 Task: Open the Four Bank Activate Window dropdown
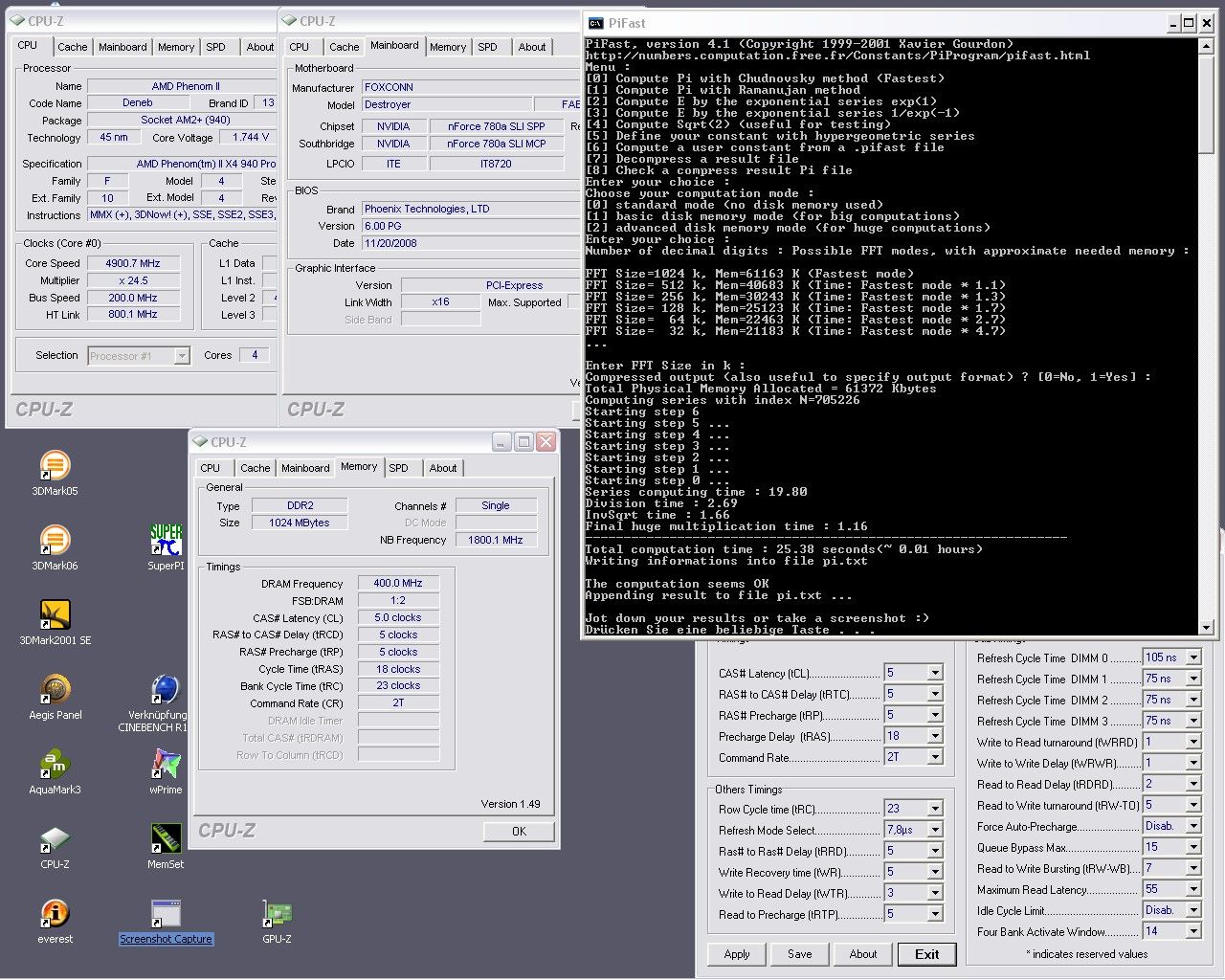click(x=1193, y=931)
